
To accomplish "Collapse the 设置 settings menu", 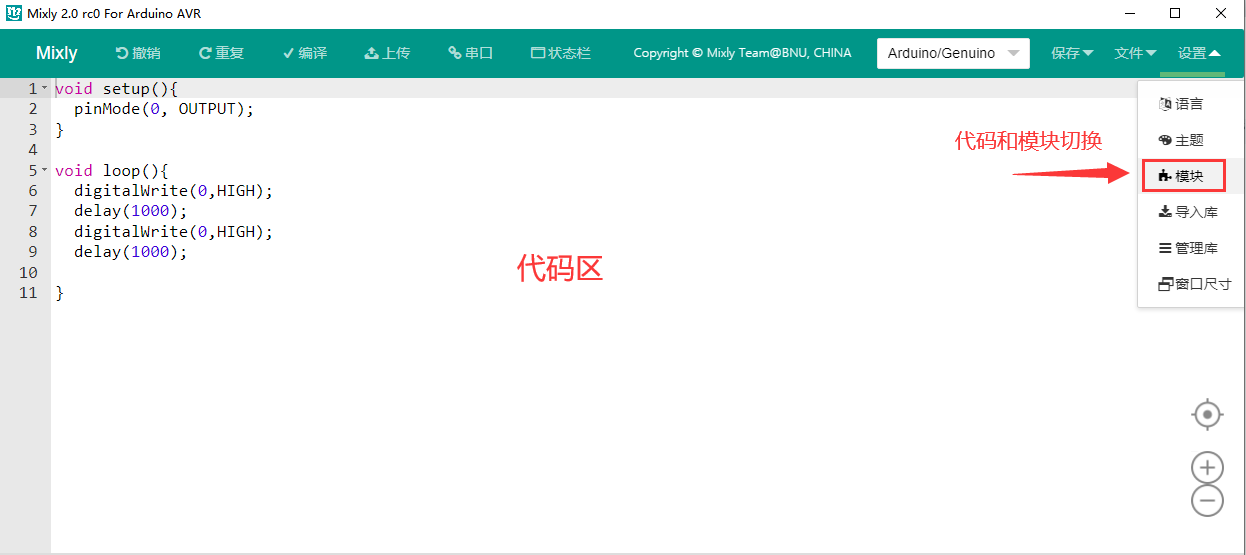I will pos(1198,53).
